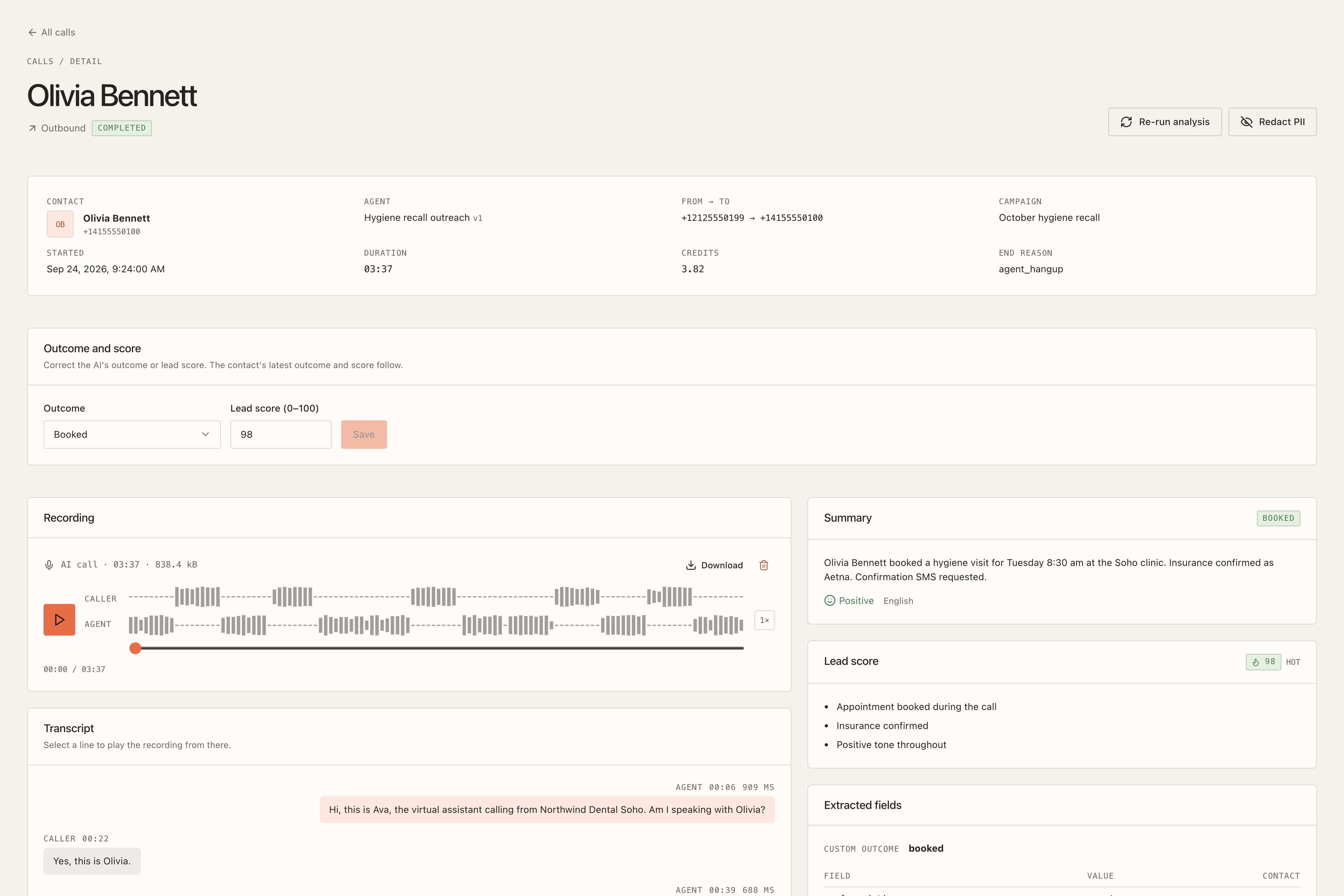Viewport: 1344px width, 896px height.
Task: Click the credits value 3.82
Action: pos(693,269)
